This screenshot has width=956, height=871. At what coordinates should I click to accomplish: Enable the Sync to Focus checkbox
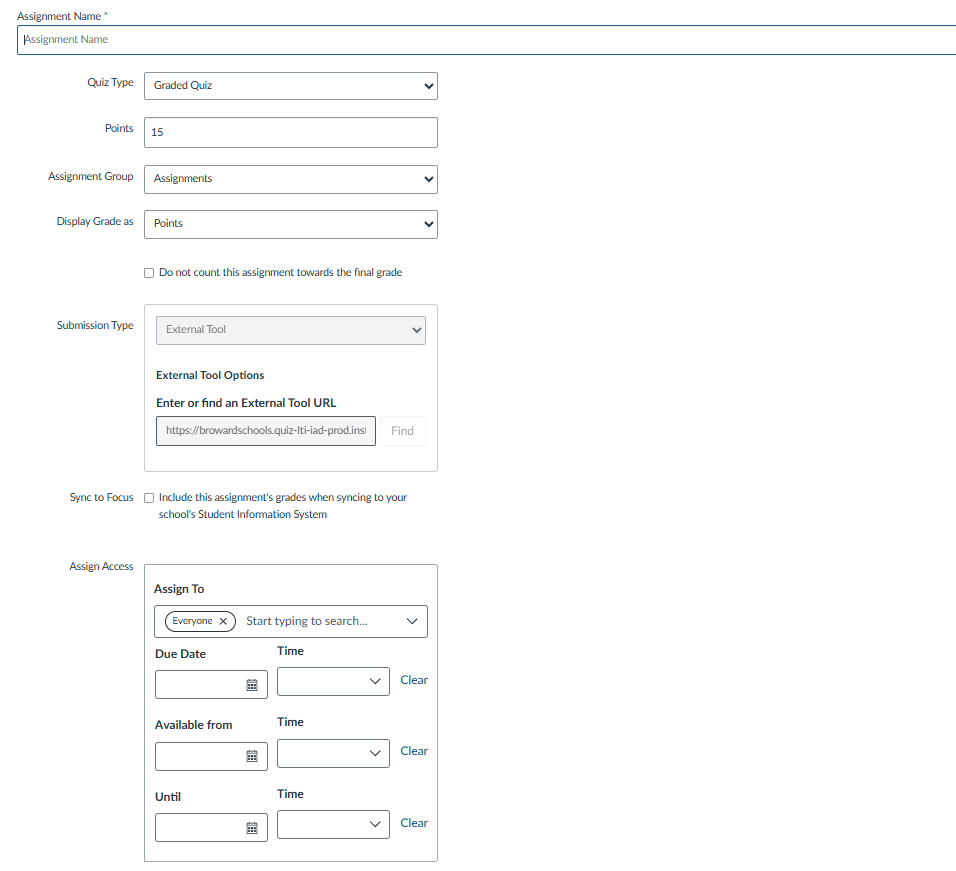coord(149,497)
